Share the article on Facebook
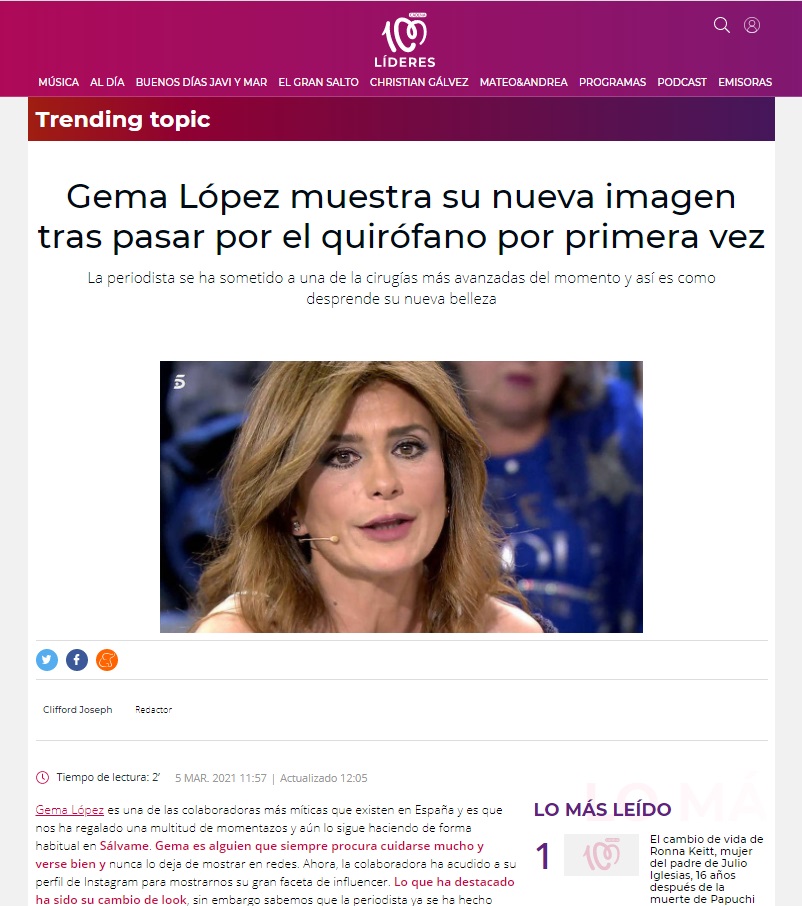The height and width of the screenshot is (906, 802). (77, 660)
